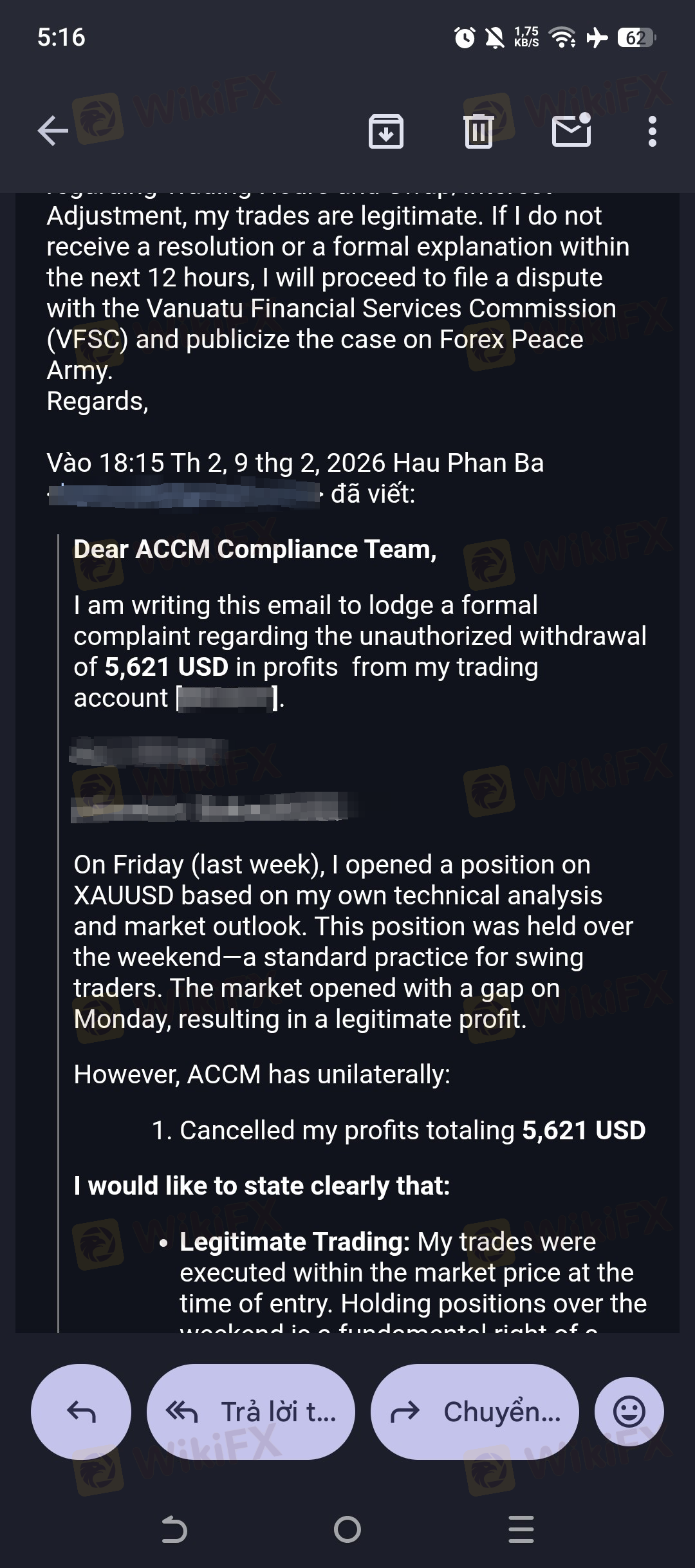This screenshot has height=1568, width=695.
Task: Tap the Wi-Fi signal status icon
Action: click(x=564, y=38)
